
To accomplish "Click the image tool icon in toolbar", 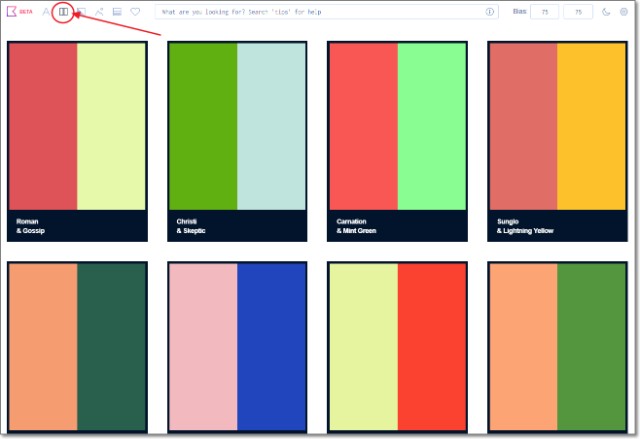I will (81, 12).
